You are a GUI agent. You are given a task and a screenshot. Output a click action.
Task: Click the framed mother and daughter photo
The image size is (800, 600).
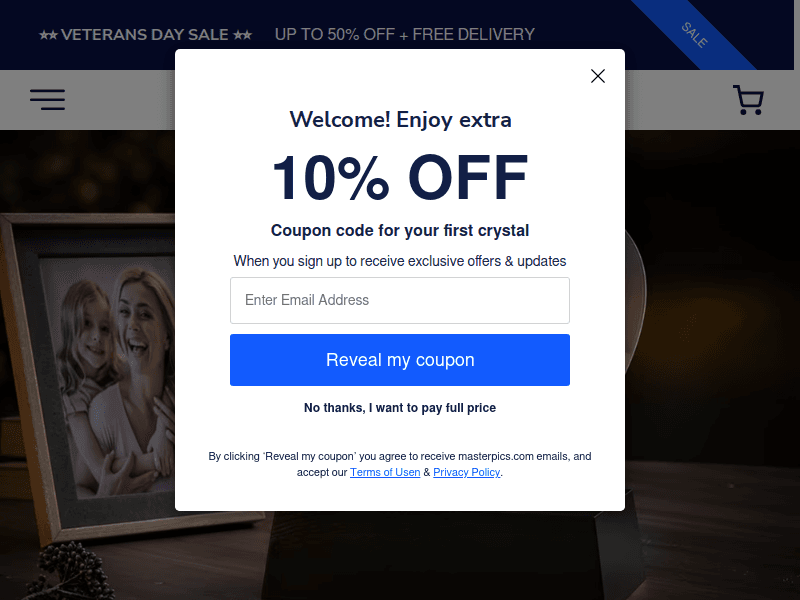click(87, 372)
